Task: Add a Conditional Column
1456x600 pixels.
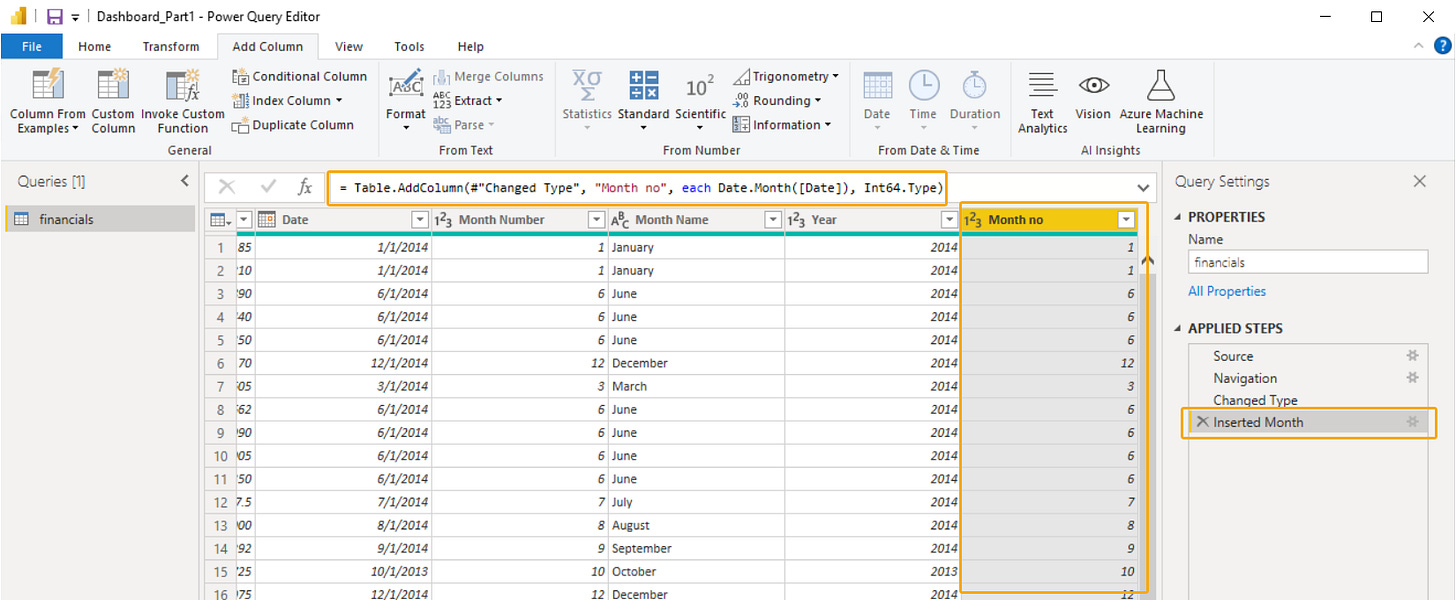Action: tap(299, 76)
